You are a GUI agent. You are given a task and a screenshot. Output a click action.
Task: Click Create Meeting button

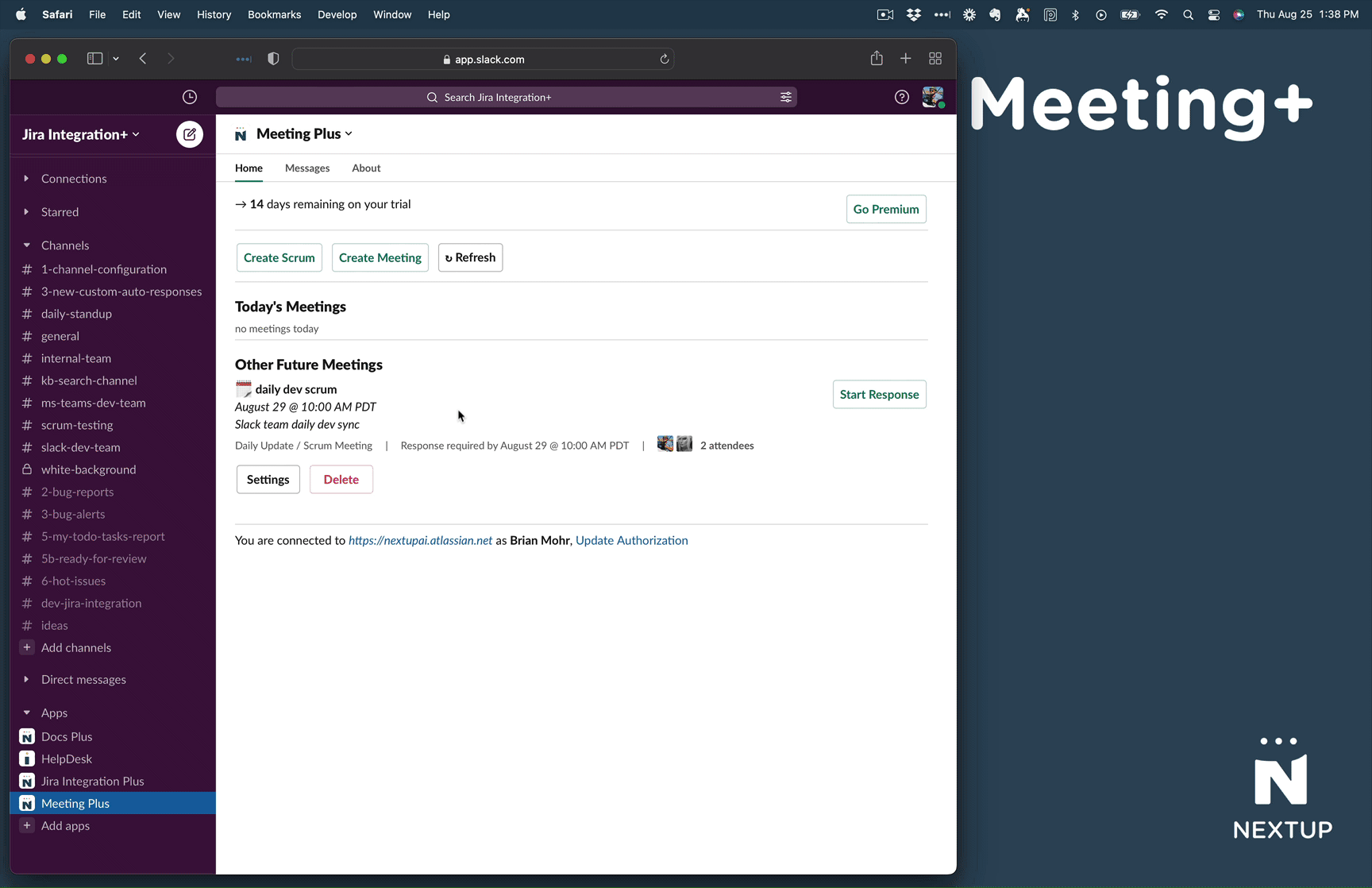[x=380, y=257]
